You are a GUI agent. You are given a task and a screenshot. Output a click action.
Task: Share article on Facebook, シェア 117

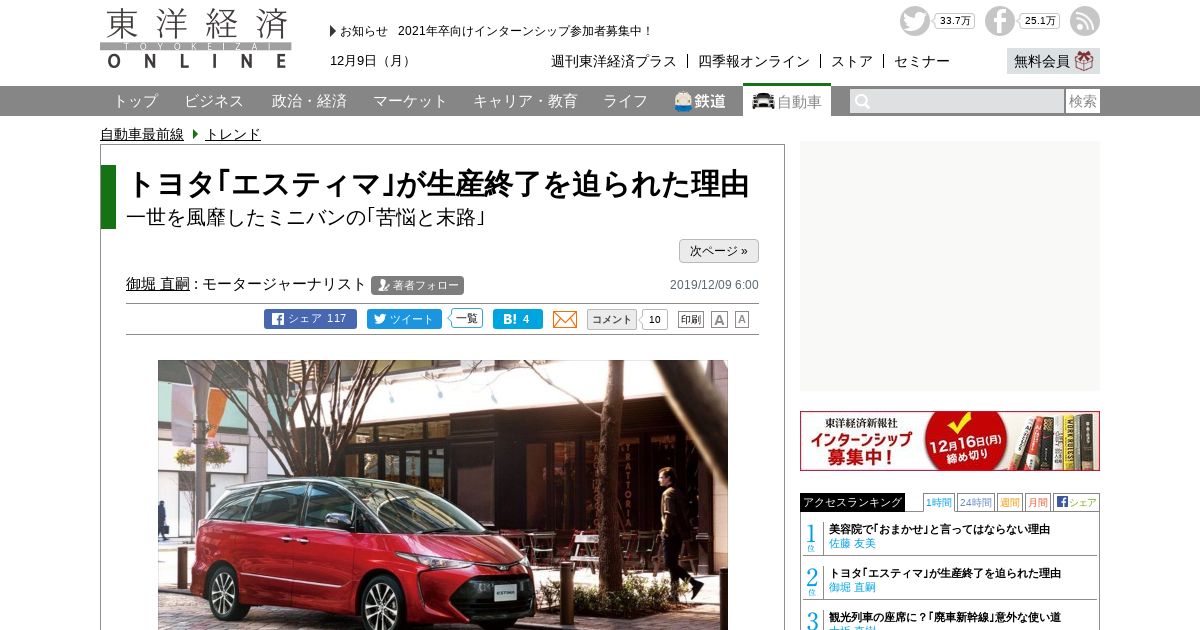(310, 319)
